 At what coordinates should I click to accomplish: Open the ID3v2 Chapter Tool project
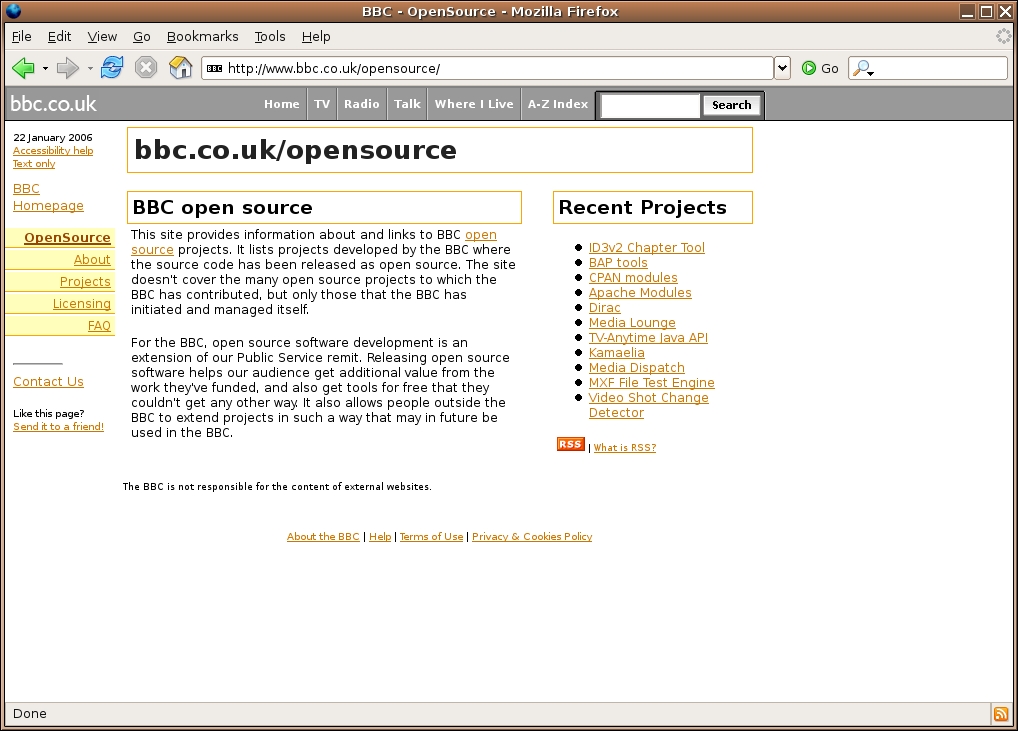(x=647, y=247)
